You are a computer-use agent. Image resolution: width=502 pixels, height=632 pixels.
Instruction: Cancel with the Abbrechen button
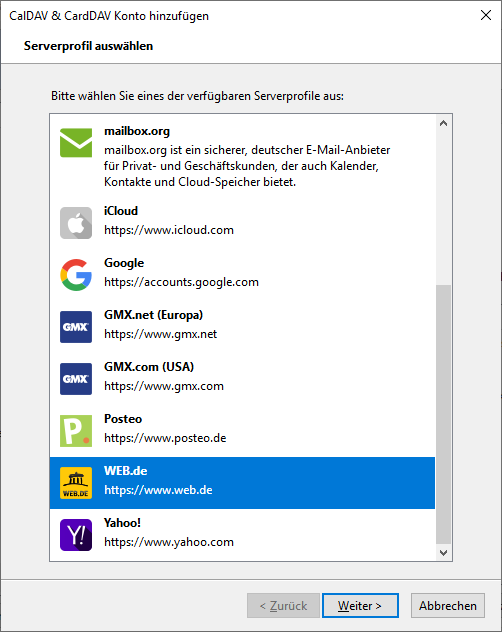pyautogui.click(x=448, y=605)
